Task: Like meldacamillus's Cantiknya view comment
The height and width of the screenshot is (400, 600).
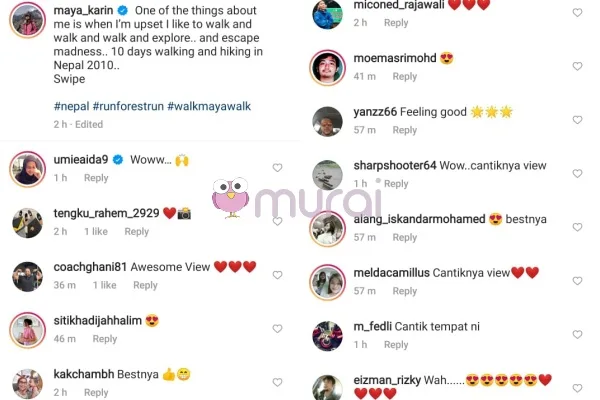Action: [577, 281]
